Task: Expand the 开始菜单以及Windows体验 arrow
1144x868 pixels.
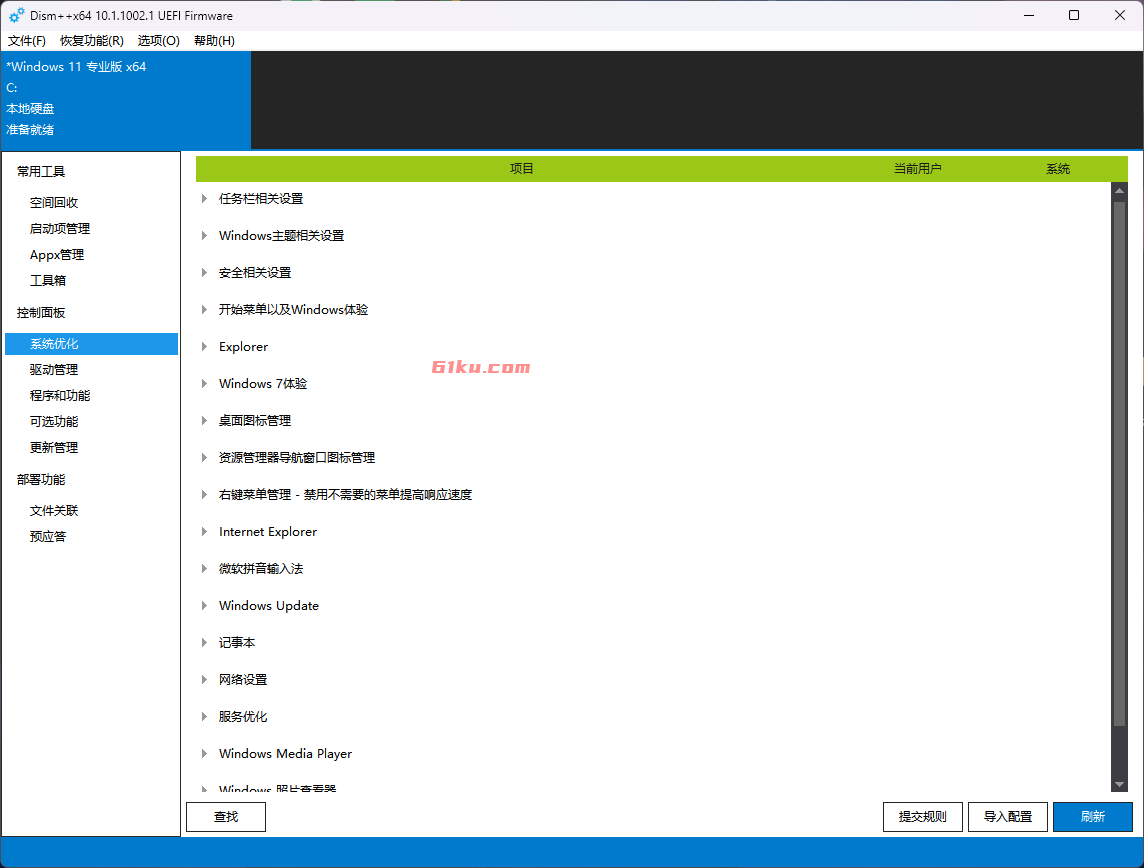Action: pos(204,309)
